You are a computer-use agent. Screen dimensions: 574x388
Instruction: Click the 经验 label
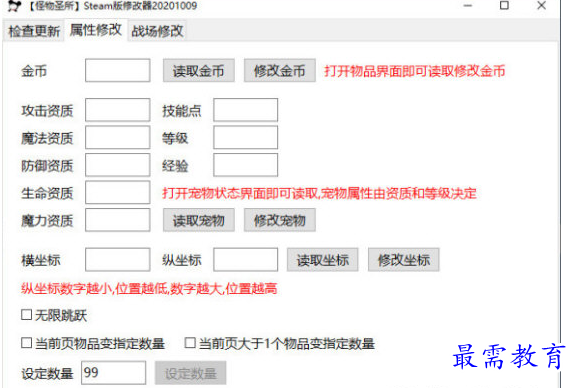click(x=175, y=165)
